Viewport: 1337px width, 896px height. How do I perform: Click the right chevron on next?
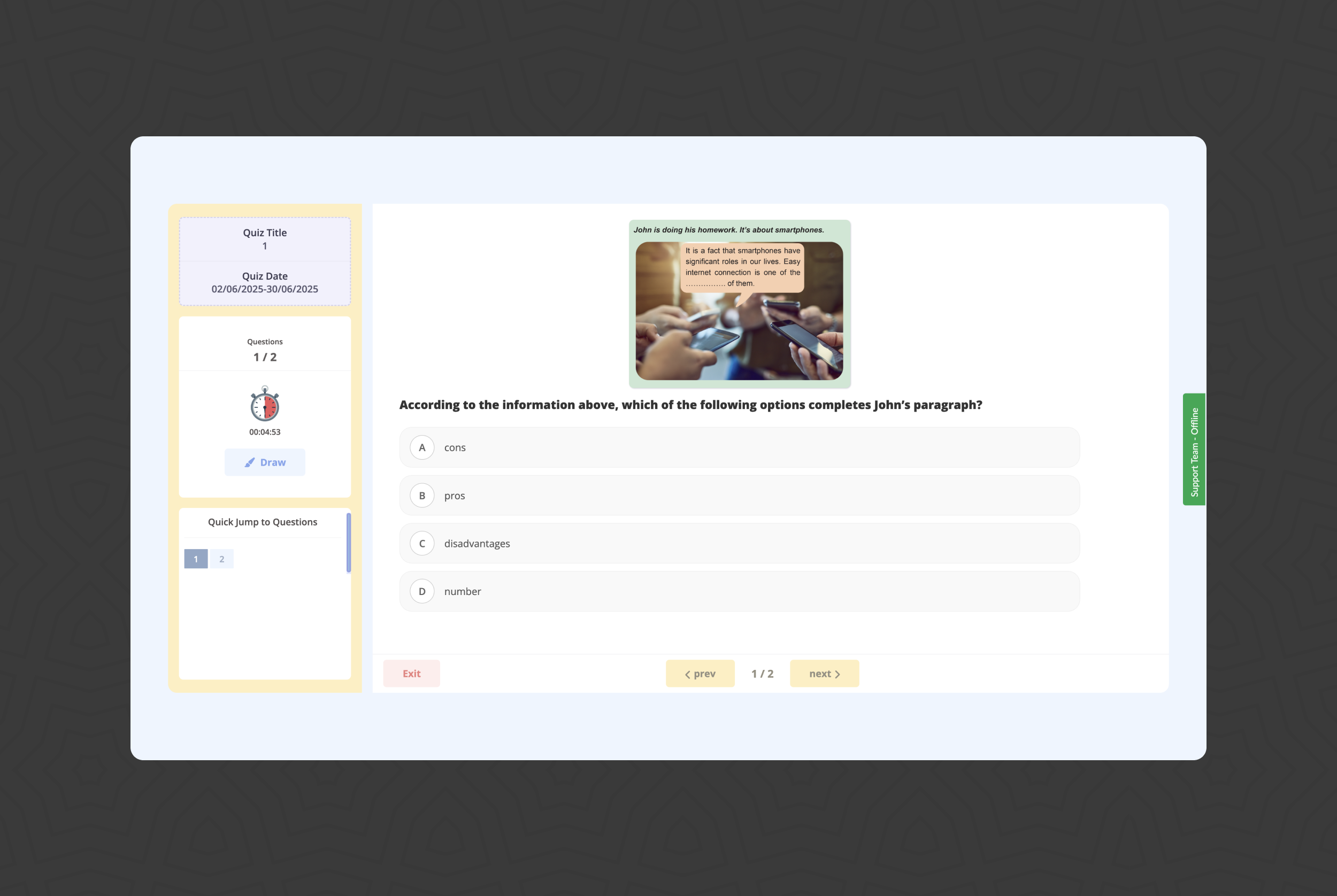point(837,674)
